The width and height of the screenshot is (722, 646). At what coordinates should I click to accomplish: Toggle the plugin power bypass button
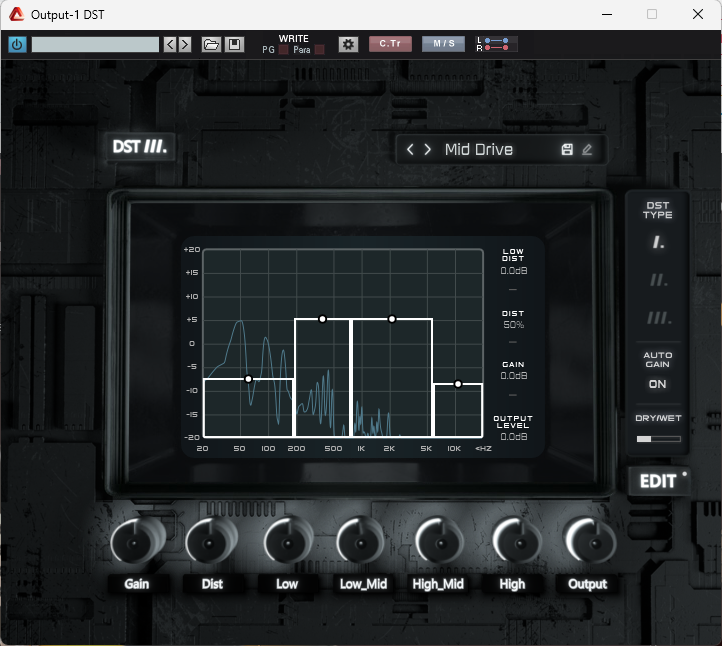click(17, 45)
